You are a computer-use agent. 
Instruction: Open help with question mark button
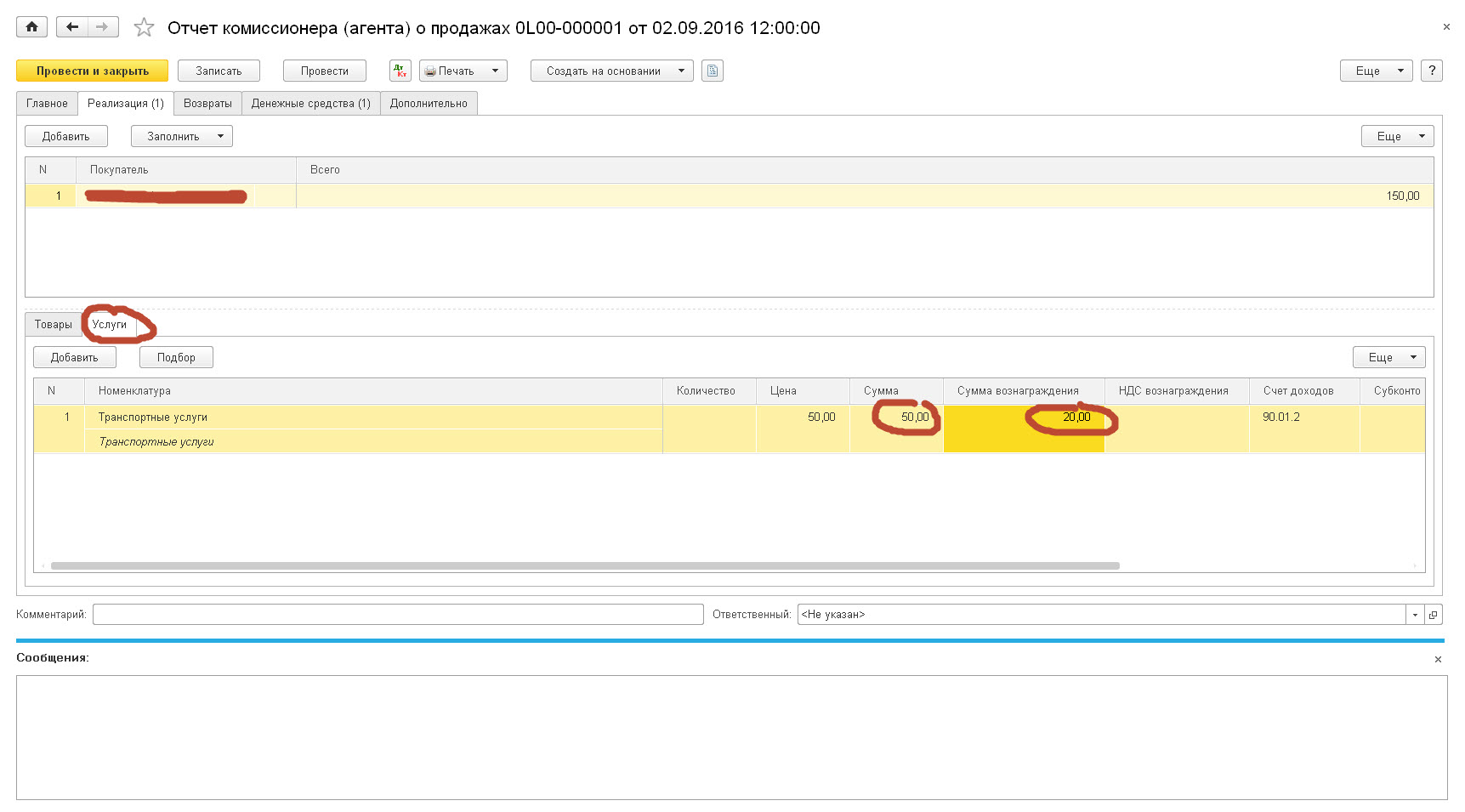pyautogui.click(x=1432, y=71)
